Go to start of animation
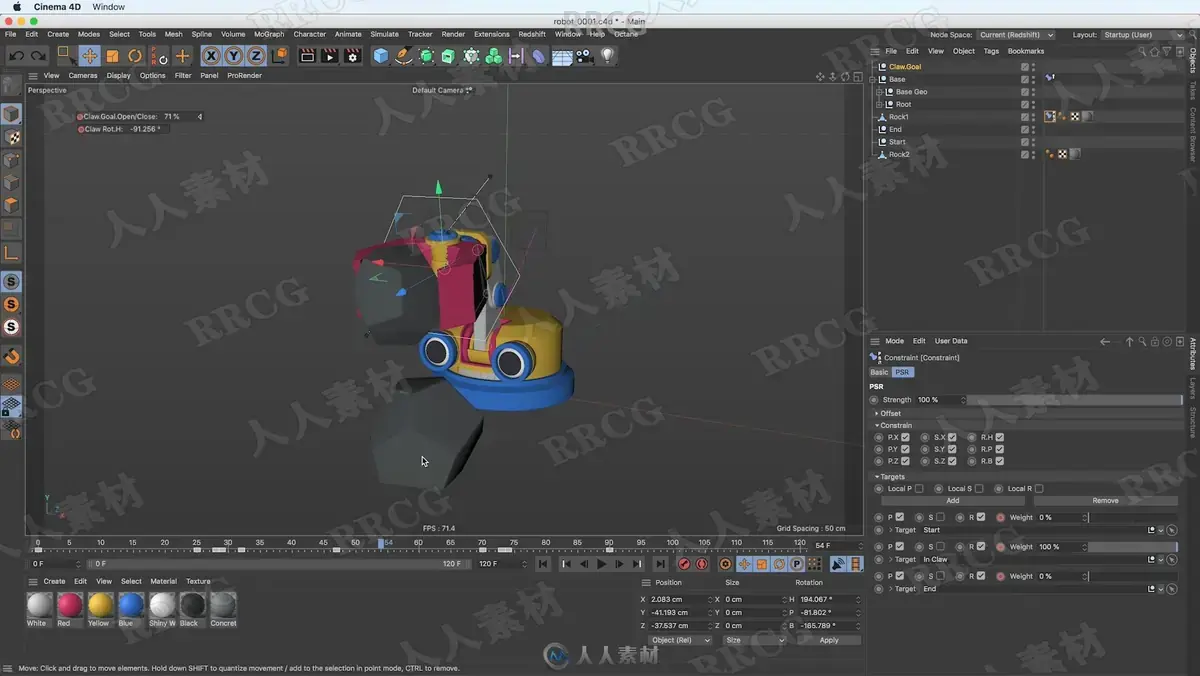1200x676 pixels. (543, 564)
